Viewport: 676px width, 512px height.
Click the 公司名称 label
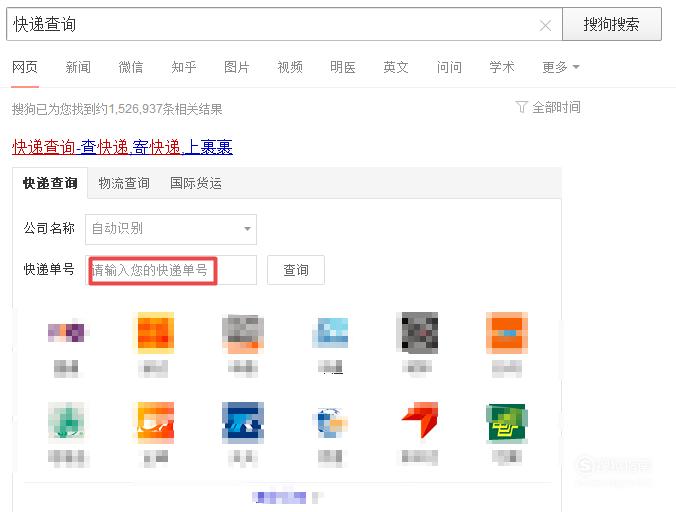49,228
